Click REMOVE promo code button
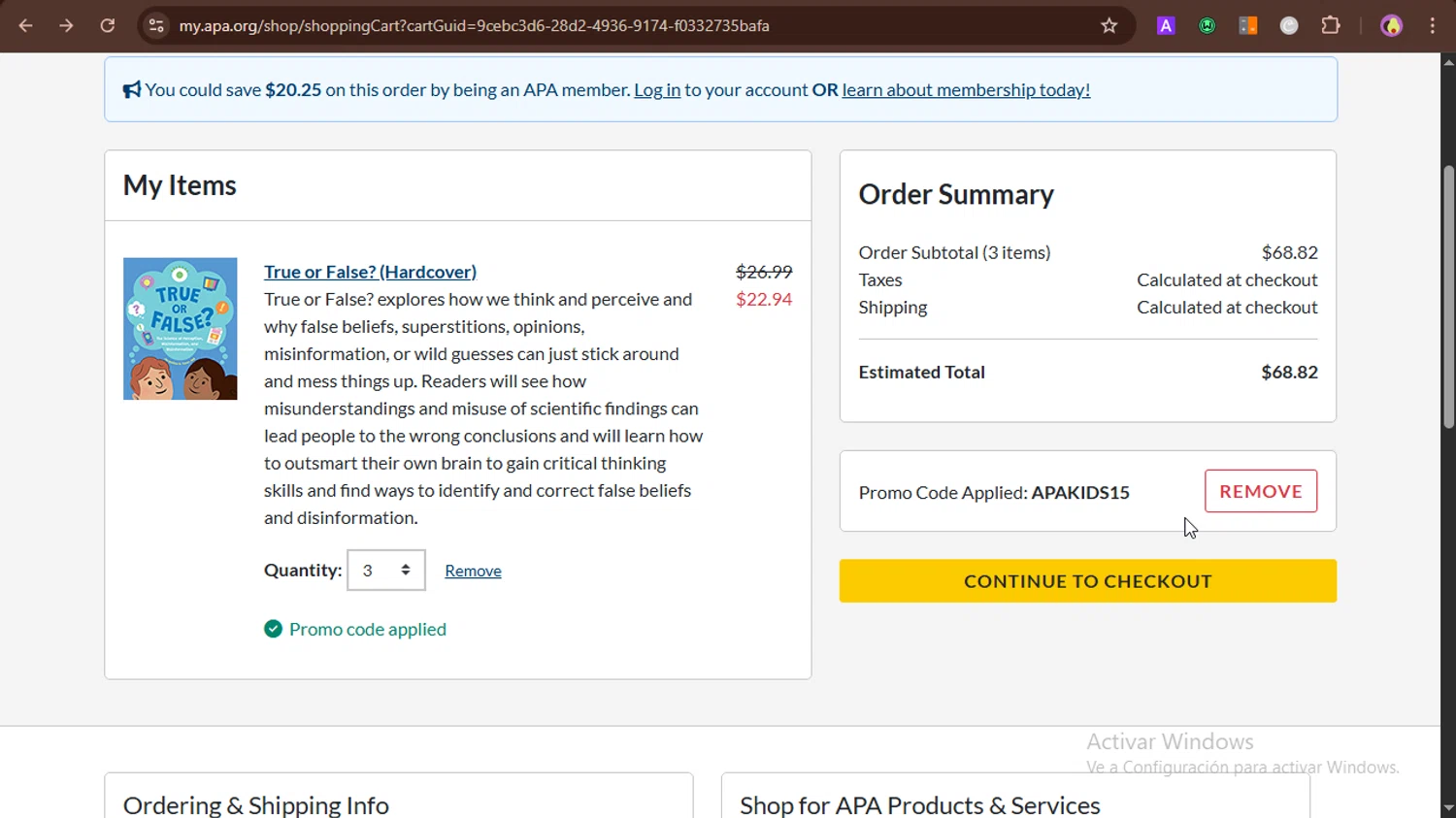Image resolution: width=1456 pixels, height=818 pixels. pos(1261,491)
